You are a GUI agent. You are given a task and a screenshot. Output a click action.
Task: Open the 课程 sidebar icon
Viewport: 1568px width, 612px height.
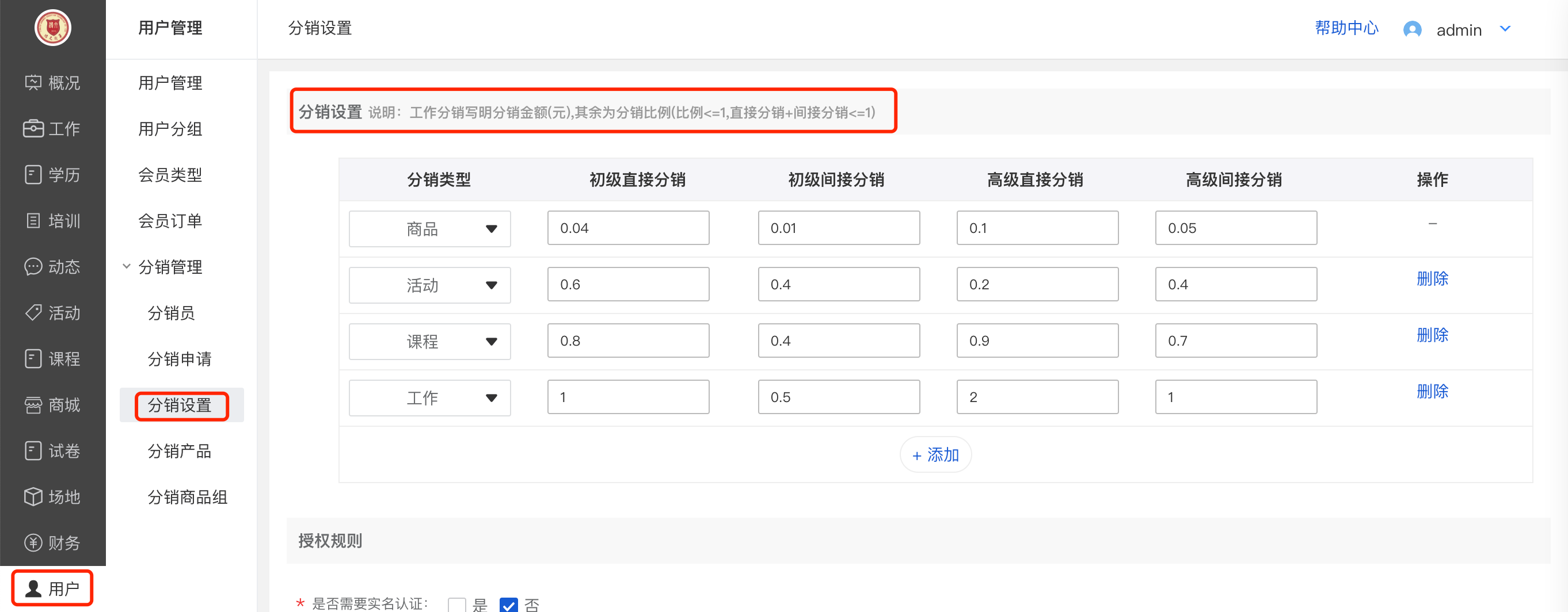point(33,358)
